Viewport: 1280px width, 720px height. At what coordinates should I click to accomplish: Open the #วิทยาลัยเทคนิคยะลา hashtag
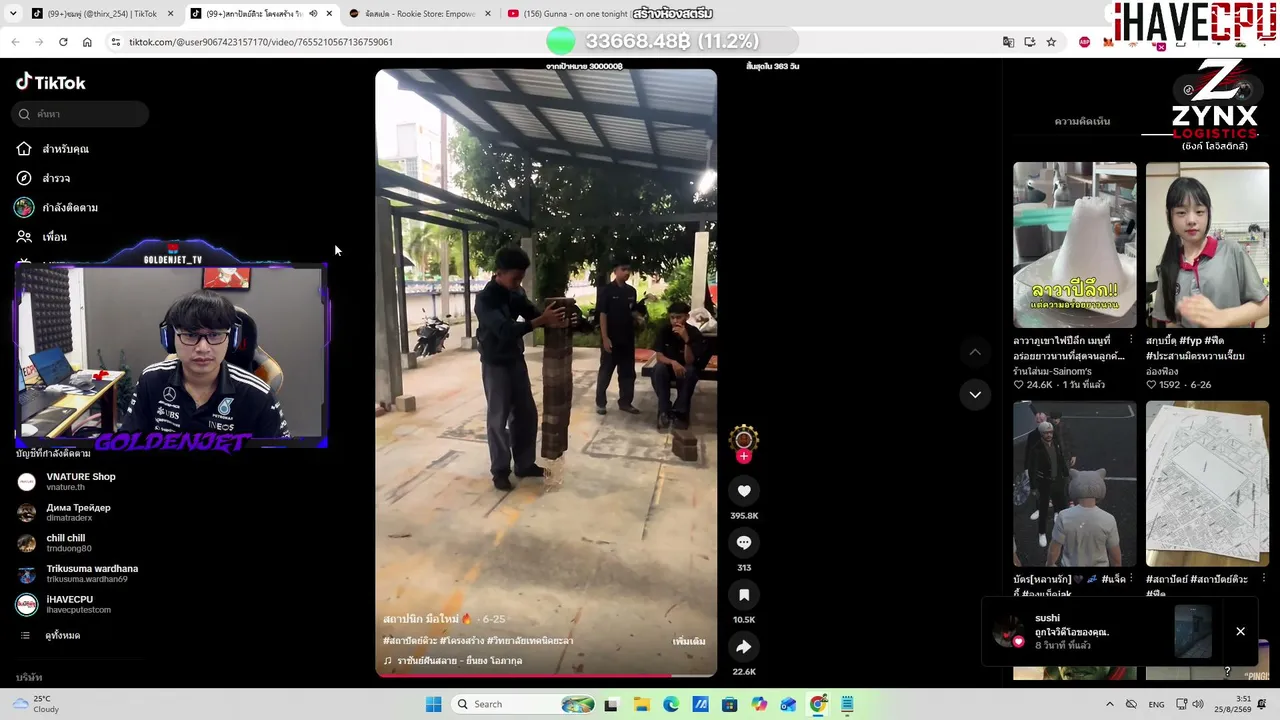[530, 641]
